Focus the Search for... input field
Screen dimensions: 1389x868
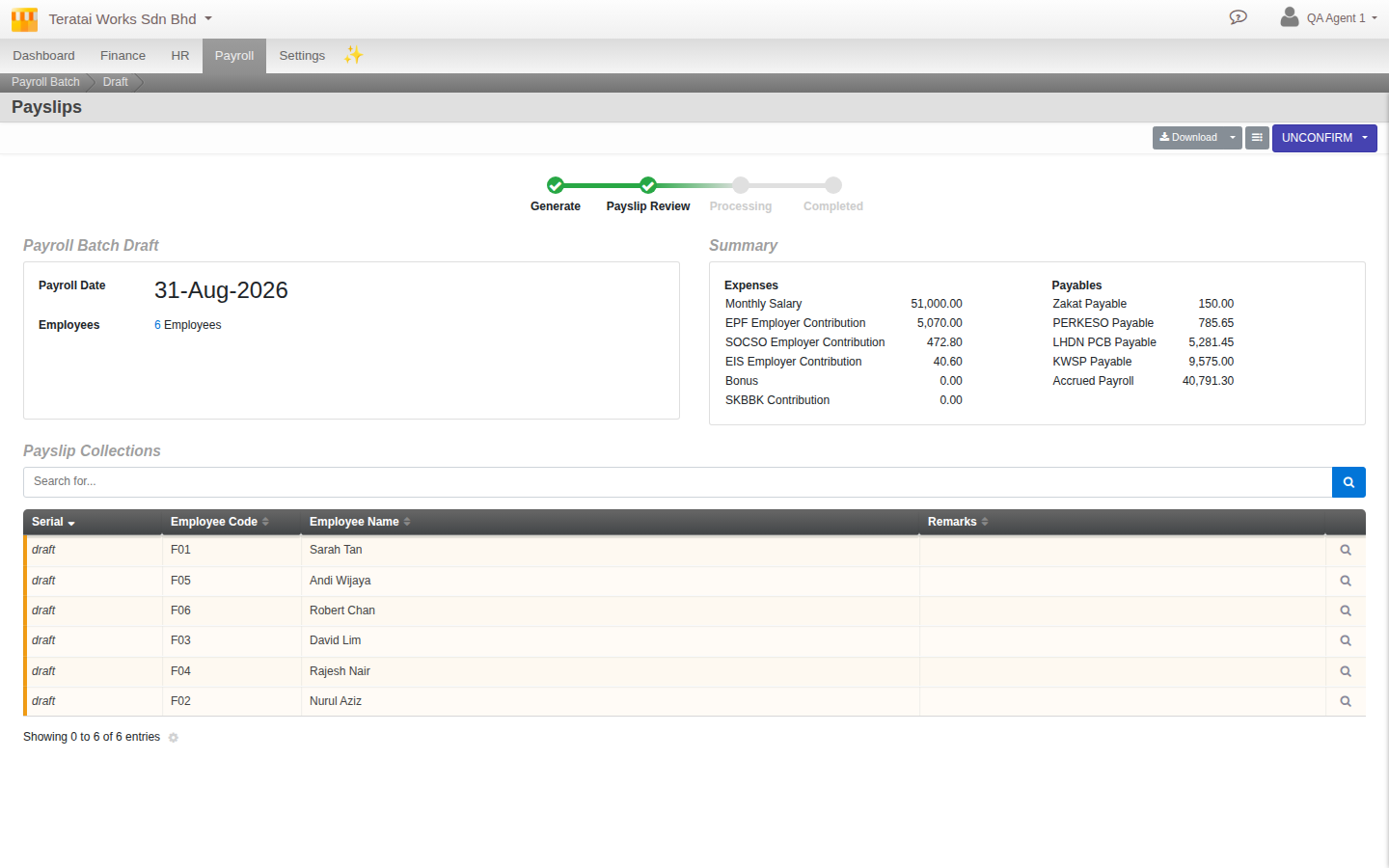point(677,482)
